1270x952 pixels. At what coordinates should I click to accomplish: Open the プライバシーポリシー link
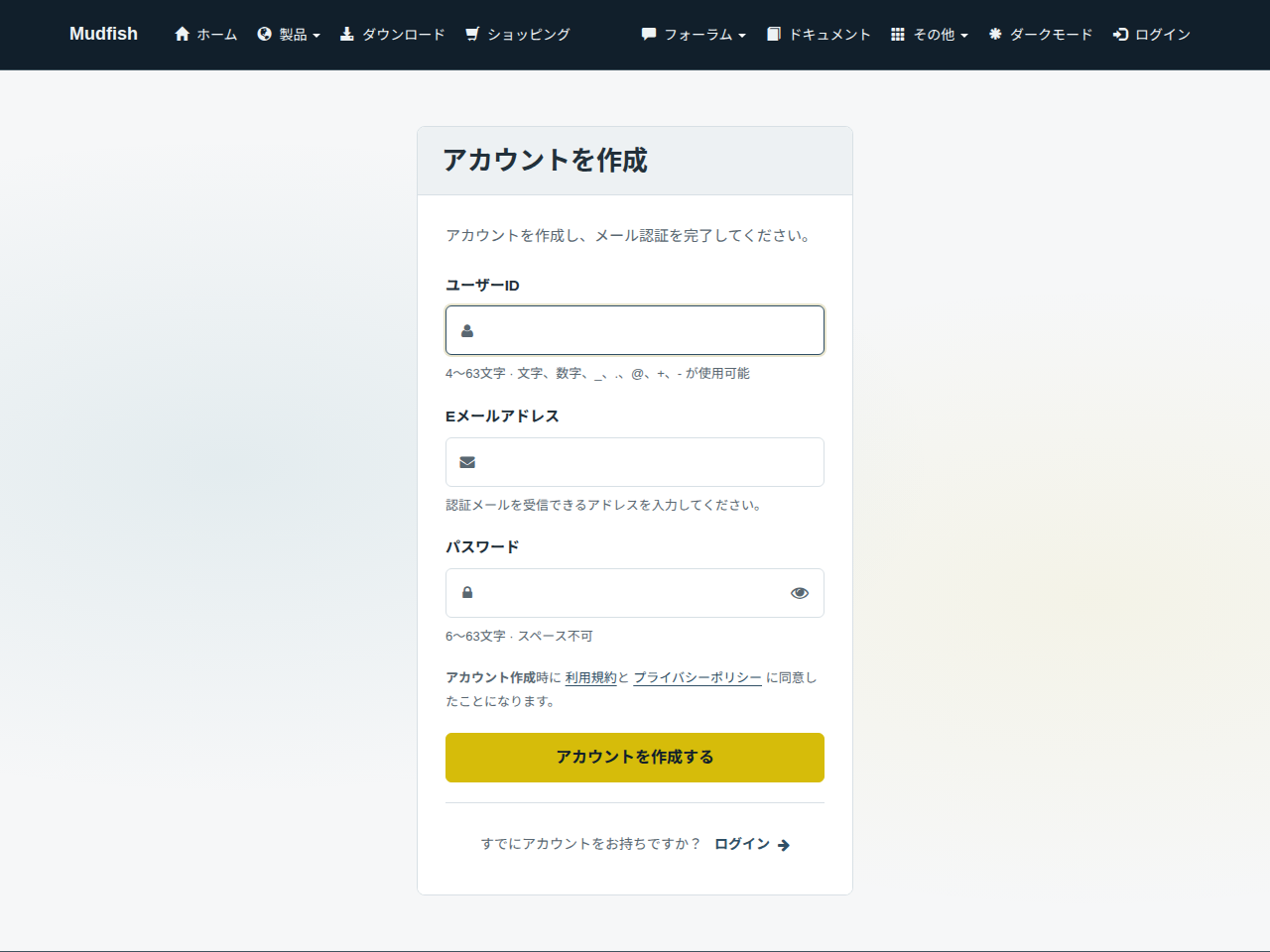(698, 677)
